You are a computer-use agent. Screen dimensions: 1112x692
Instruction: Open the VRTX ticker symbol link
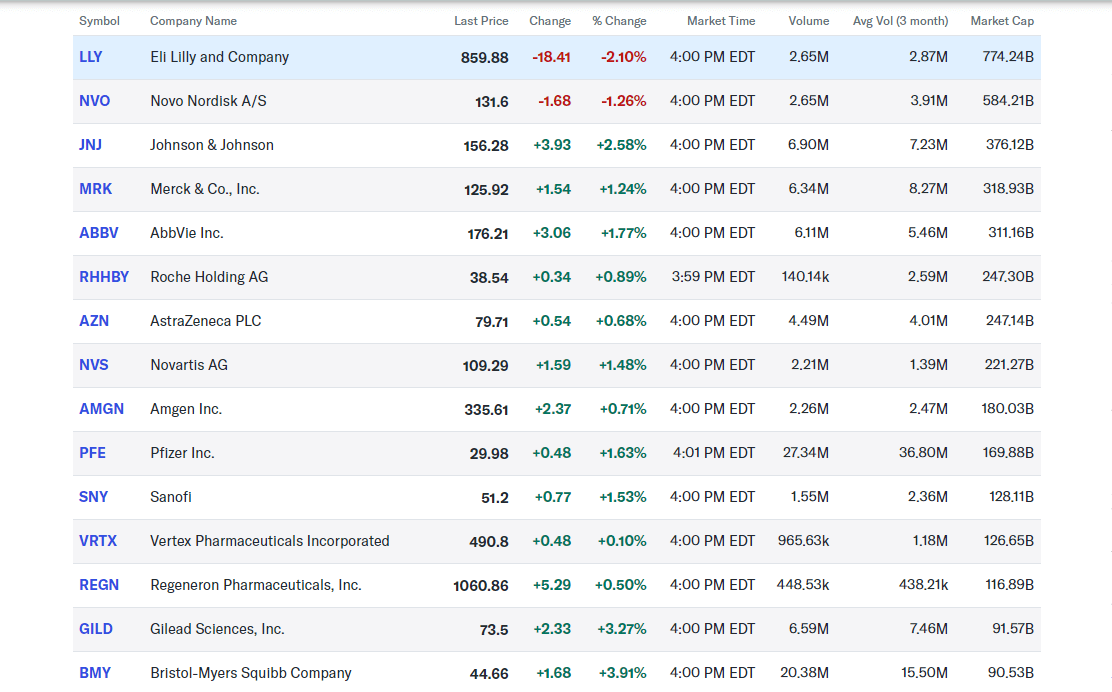pyautogui.click(x=98, y=540)
